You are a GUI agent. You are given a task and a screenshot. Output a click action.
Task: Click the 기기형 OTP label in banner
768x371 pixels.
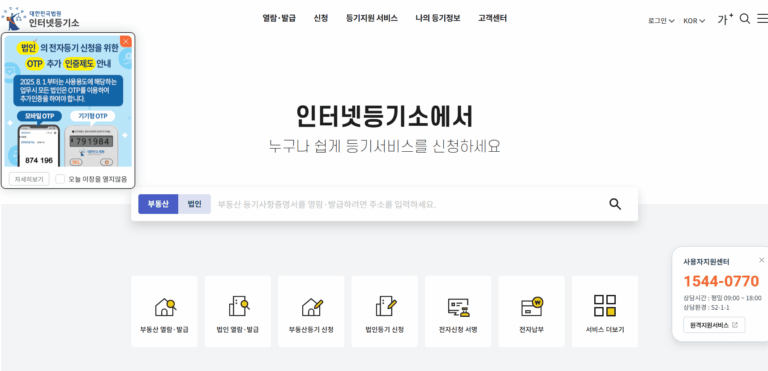93,116
